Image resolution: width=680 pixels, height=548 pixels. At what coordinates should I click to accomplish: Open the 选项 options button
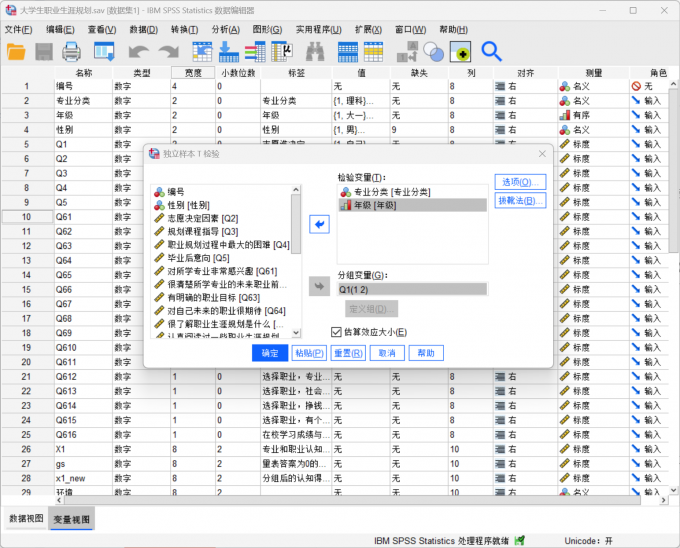click(x=520, y=182)
